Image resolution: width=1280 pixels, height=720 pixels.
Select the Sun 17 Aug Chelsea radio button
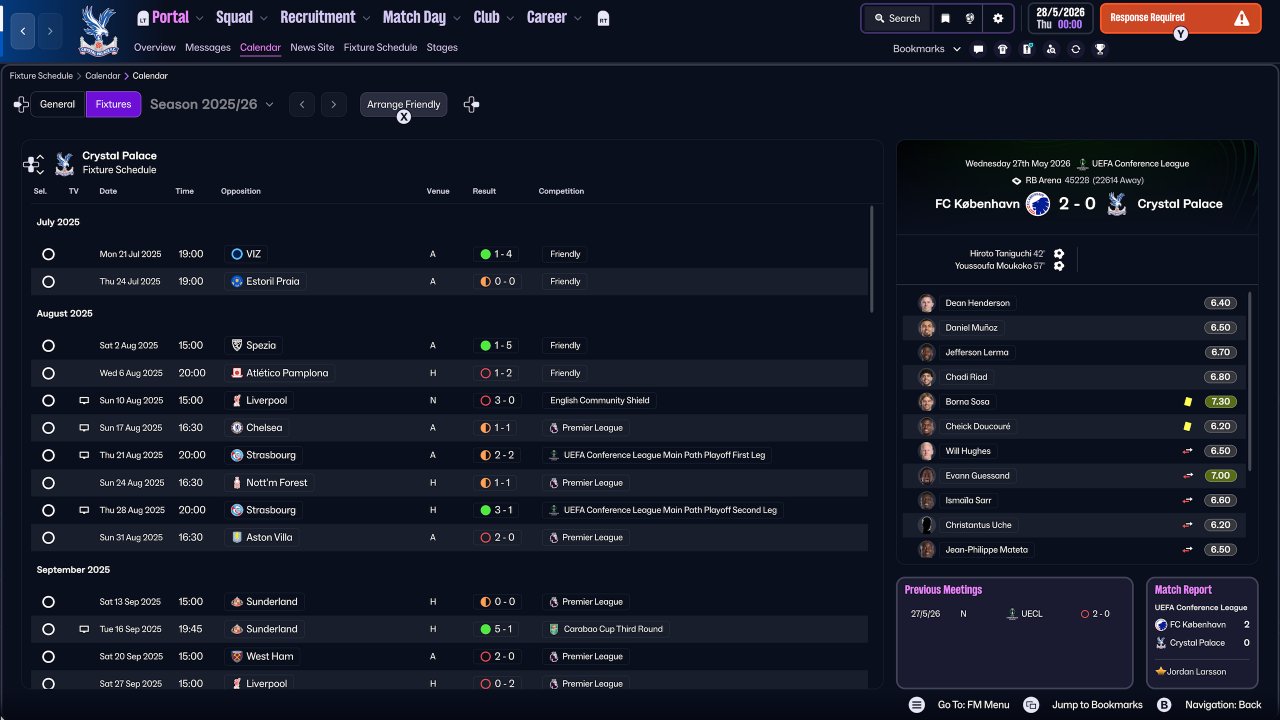[x=48, y=428]
